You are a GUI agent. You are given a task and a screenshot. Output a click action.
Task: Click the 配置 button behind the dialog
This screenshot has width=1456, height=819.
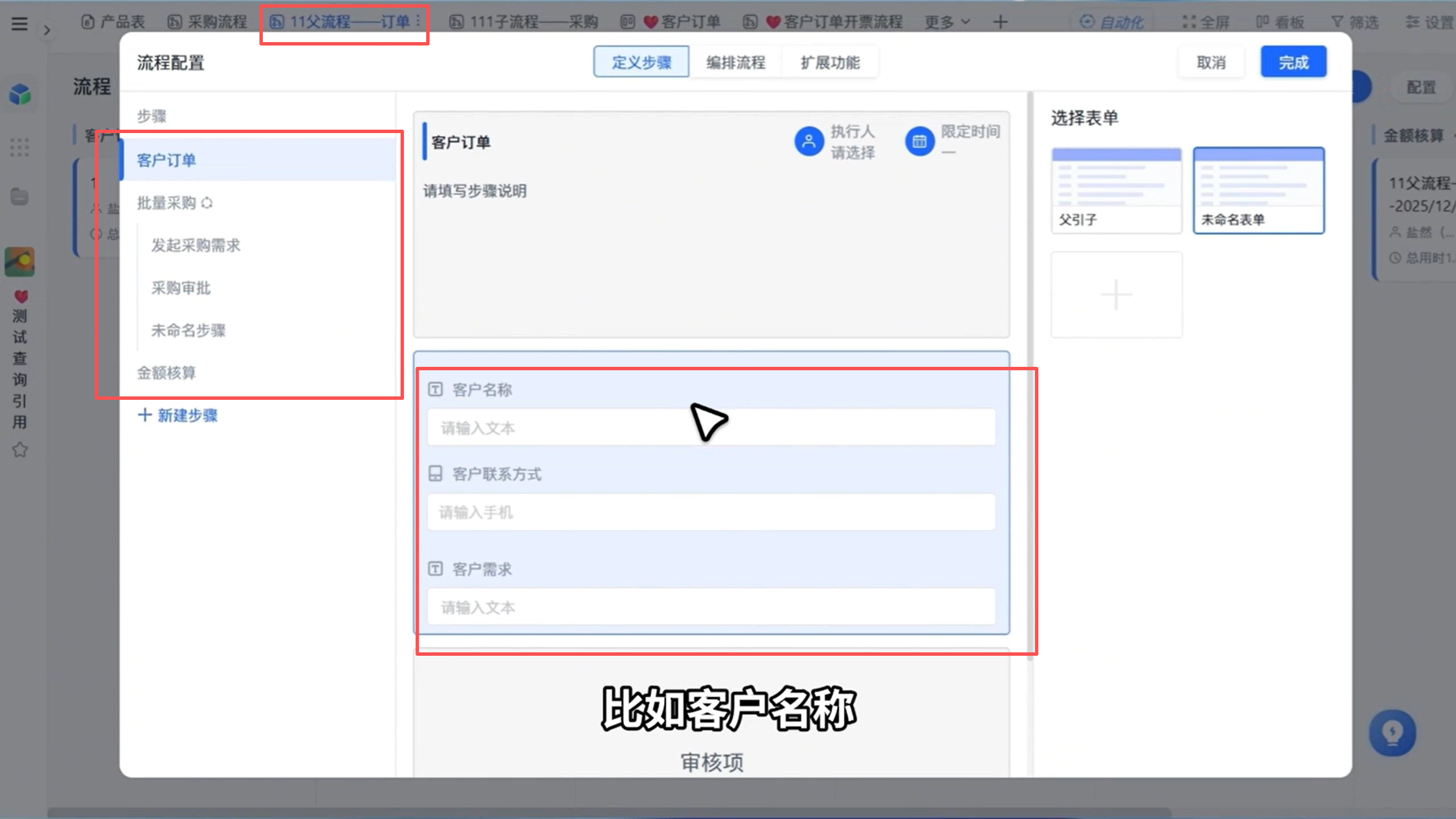pyautogui.click(x=1421, y=87)
